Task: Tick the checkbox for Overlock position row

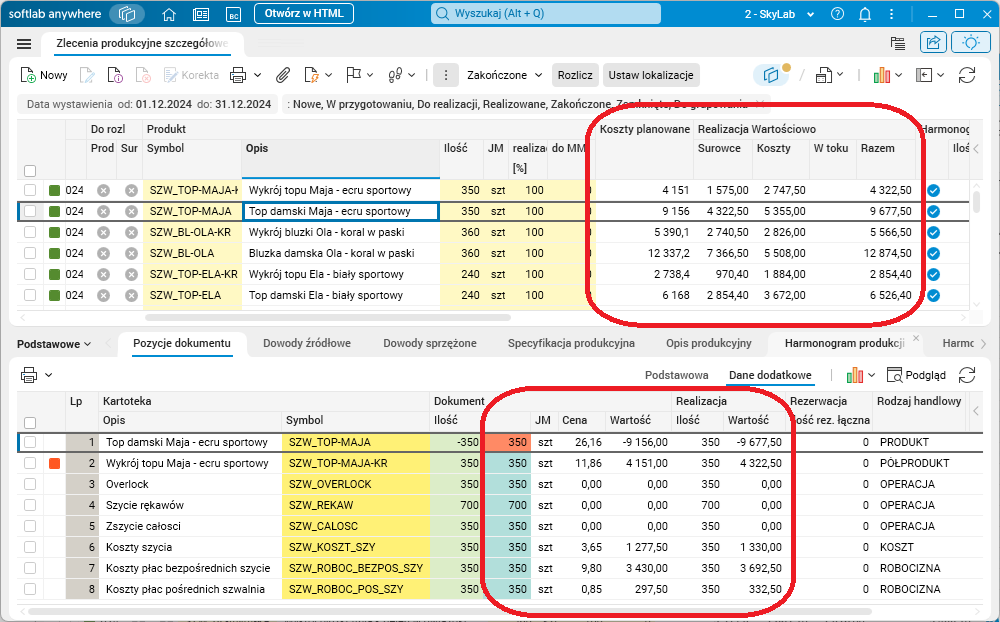Action: (x=30, y=484)
